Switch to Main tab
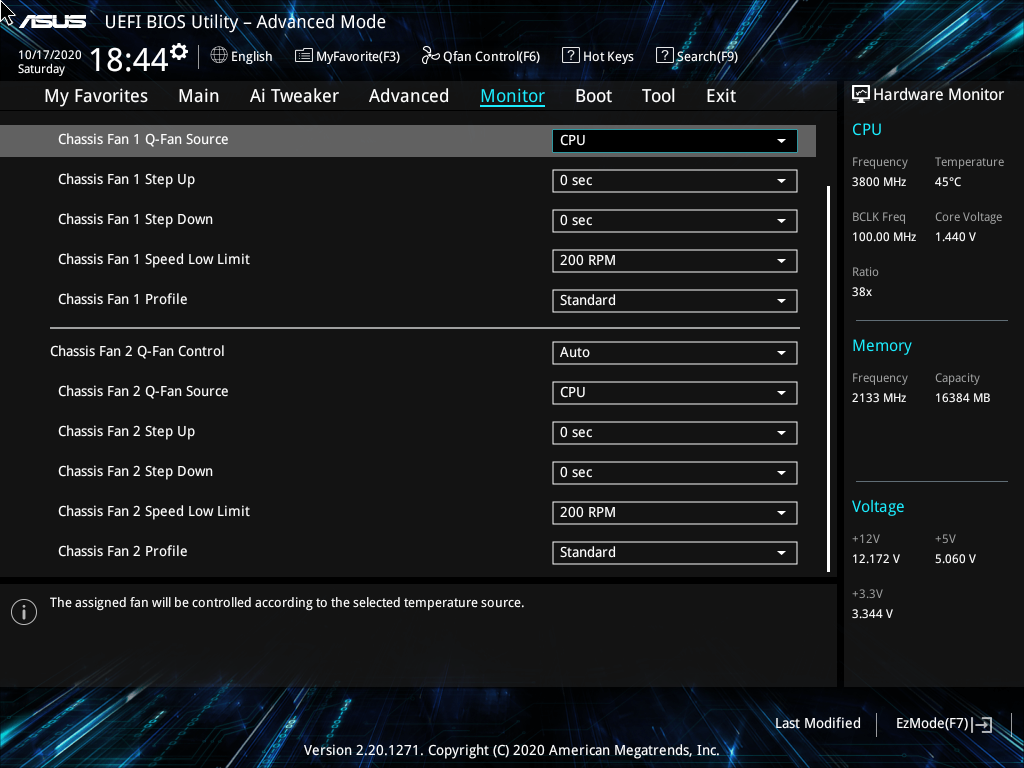The height and width of the screenshot is (768, 1024). coord(199,96)
